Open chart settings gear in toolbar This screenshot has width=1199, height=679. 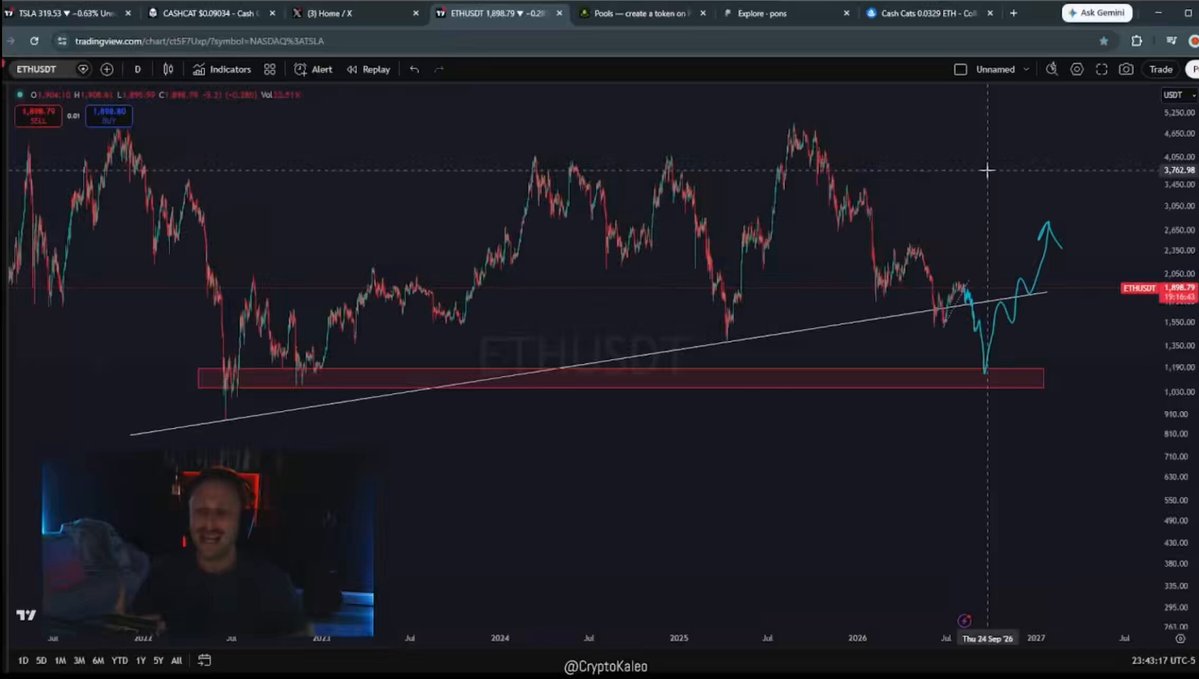(1077, 70)
